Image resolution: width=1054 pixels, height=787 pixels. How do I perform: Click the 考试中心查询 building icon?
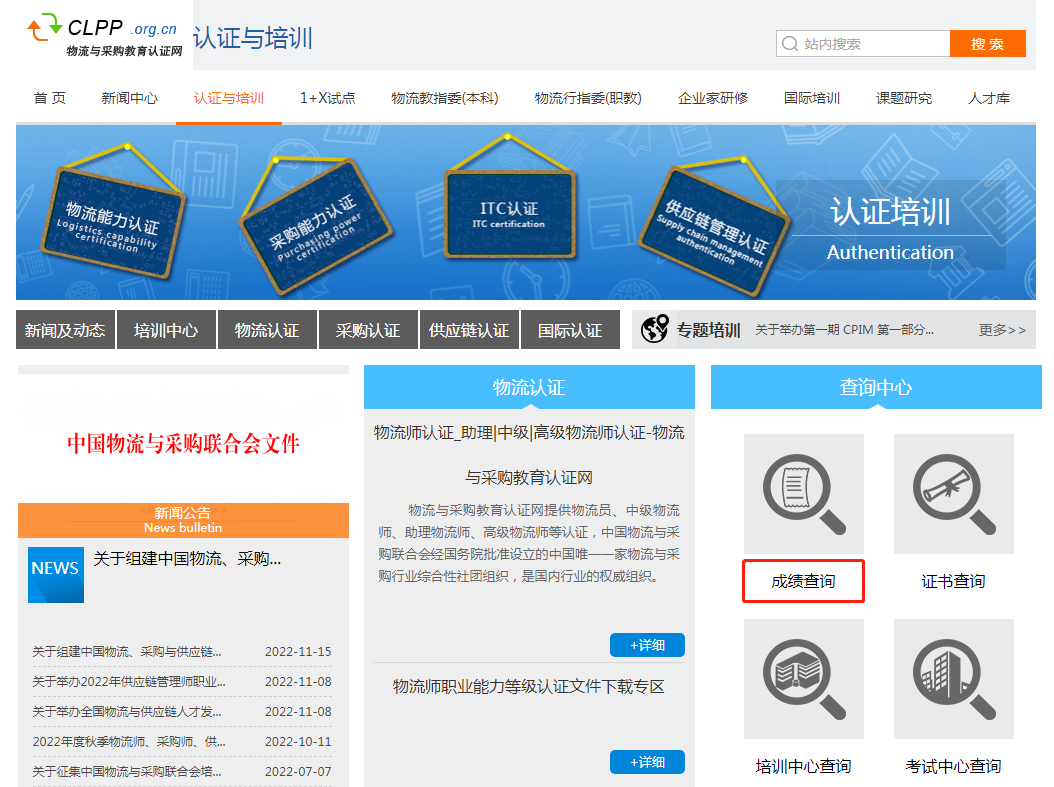[x=953, y=678]
